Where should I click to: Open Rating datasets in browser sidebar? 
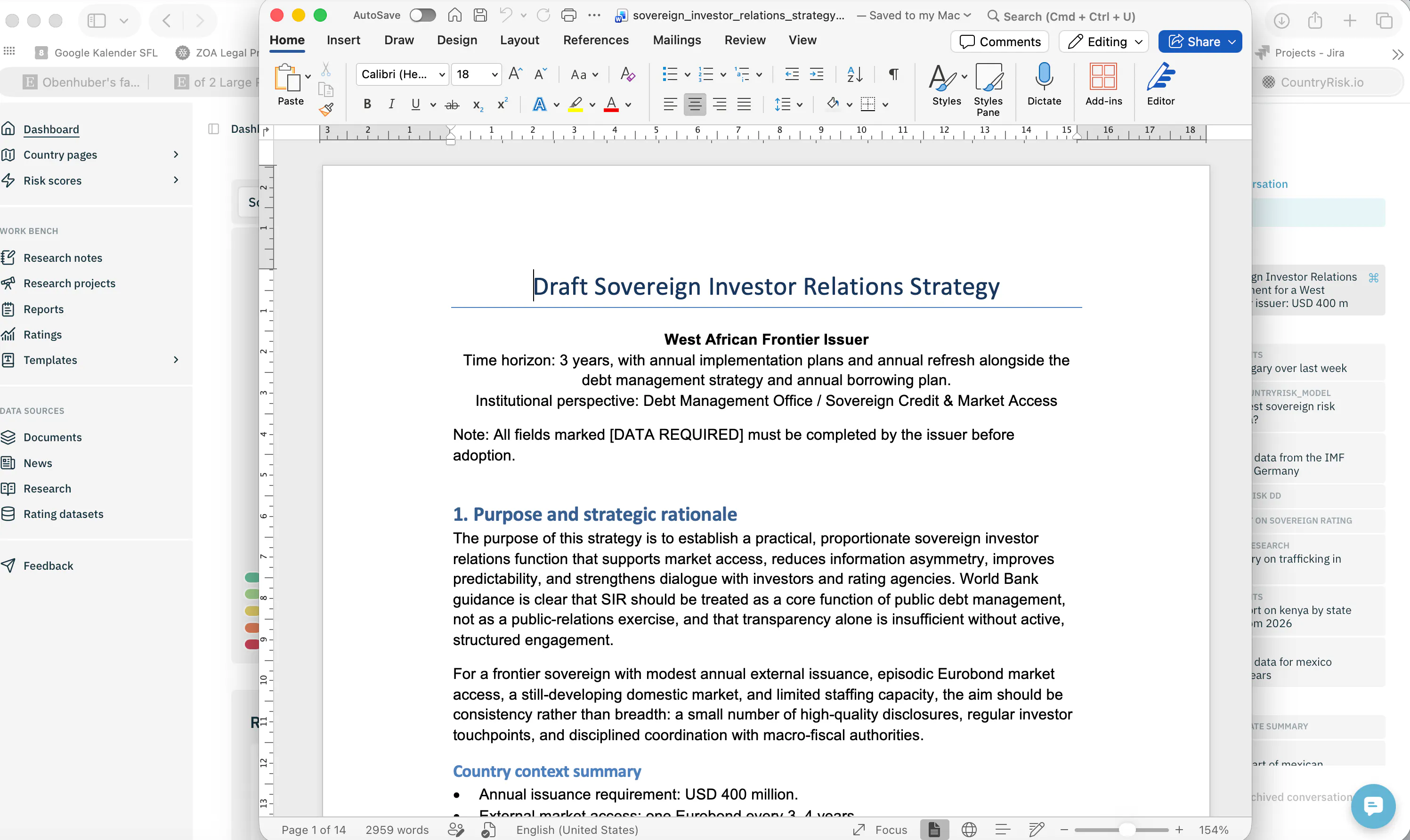[63, 514]
